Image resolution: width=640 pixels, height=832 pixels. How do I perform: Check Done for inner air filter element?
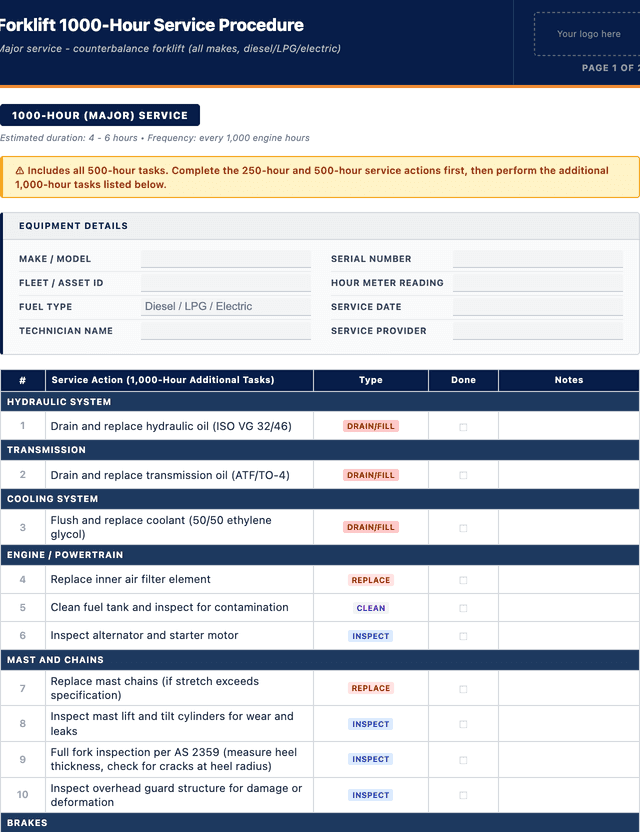463,580
